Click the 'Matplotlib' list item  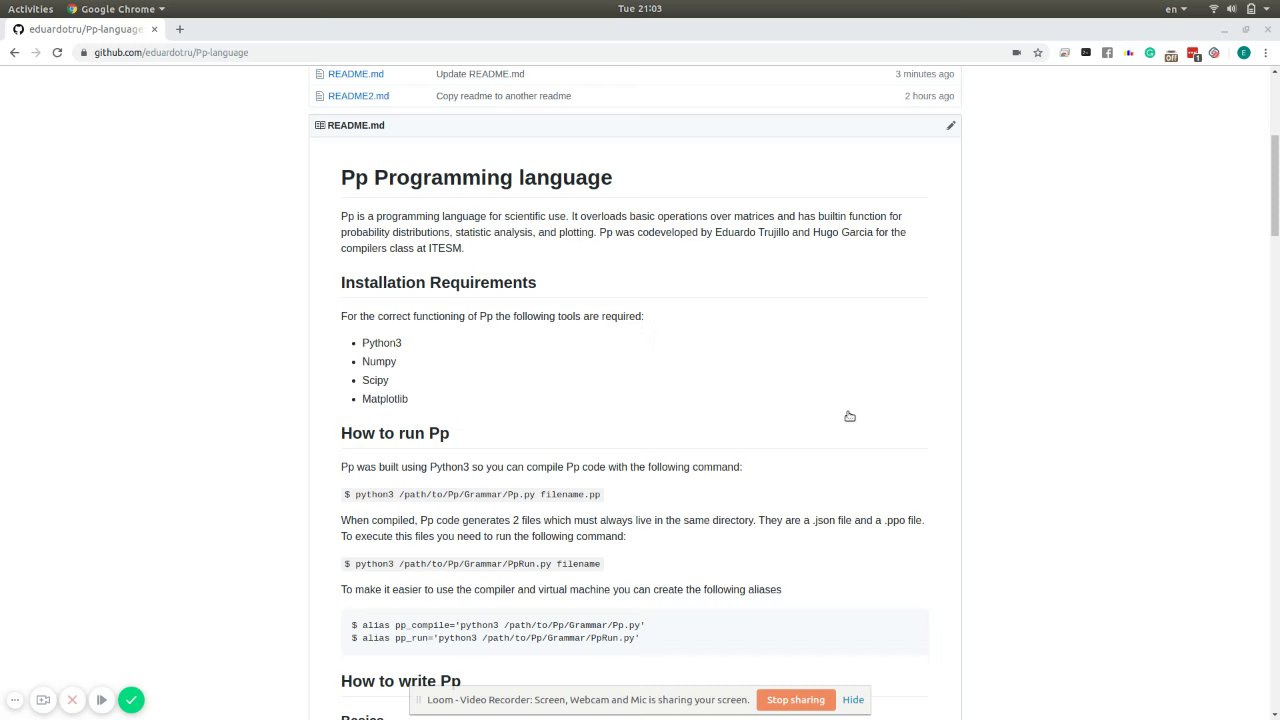[x=385, y=399]
